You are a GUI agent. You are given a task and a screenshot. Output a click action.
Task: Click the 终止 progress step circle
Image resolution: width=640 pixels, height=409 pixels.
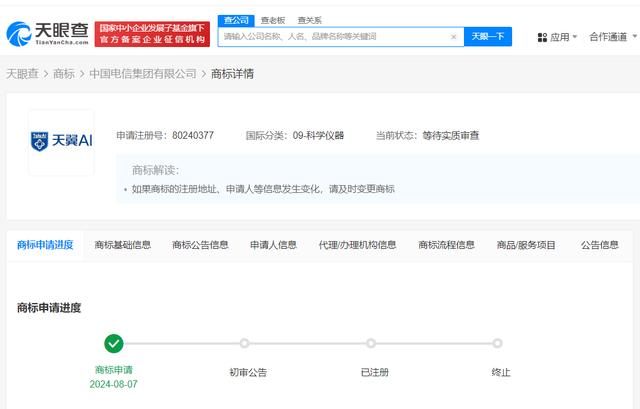(498, 343)
